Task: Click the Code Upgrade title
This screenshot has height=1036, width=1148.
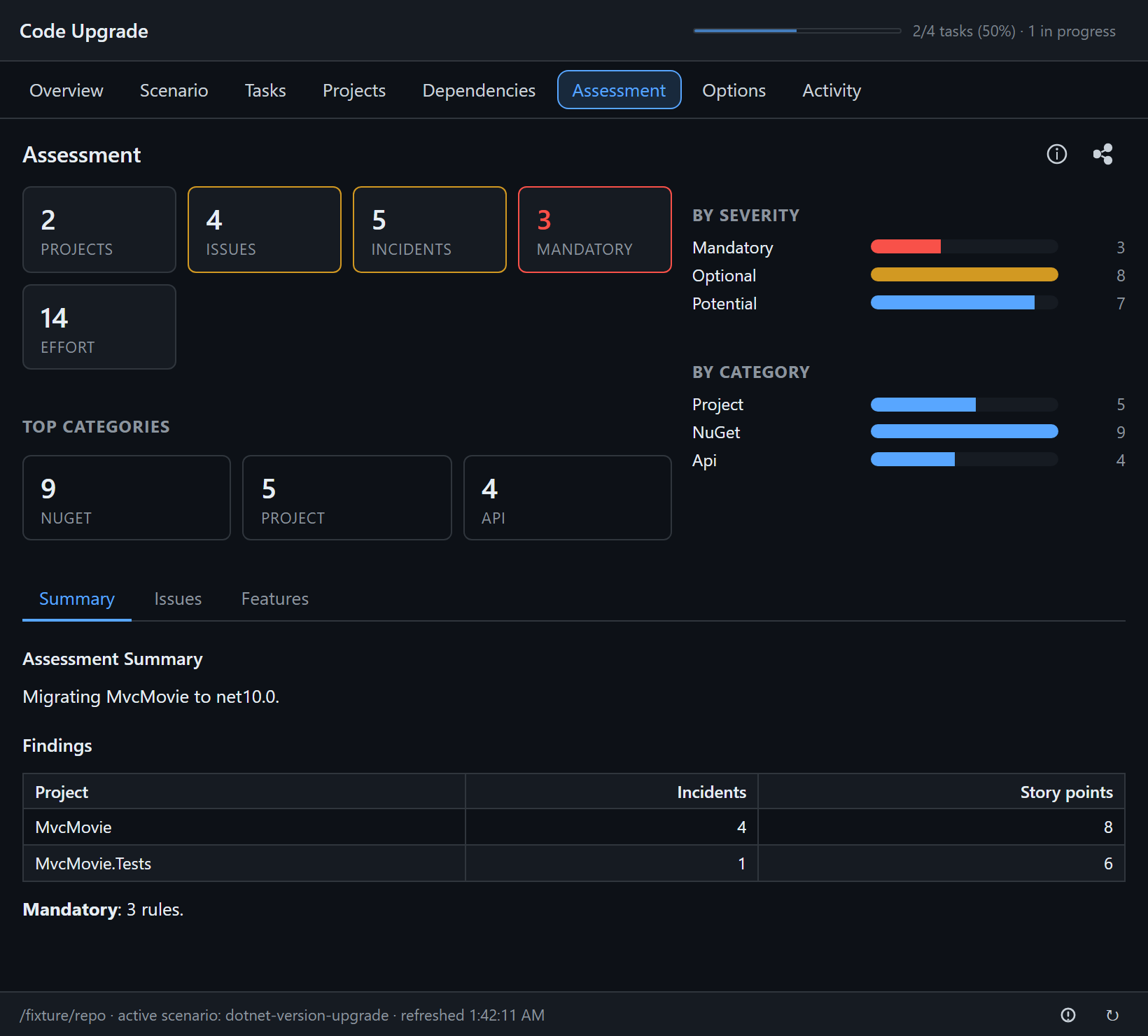Action: click(84, 31)
